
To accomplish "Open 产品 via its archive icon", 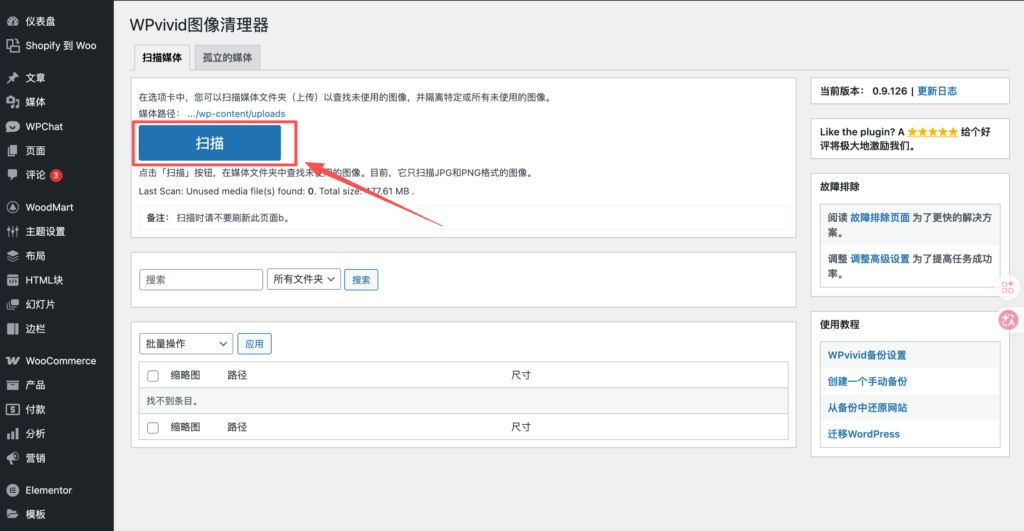I will pos(12,385).
